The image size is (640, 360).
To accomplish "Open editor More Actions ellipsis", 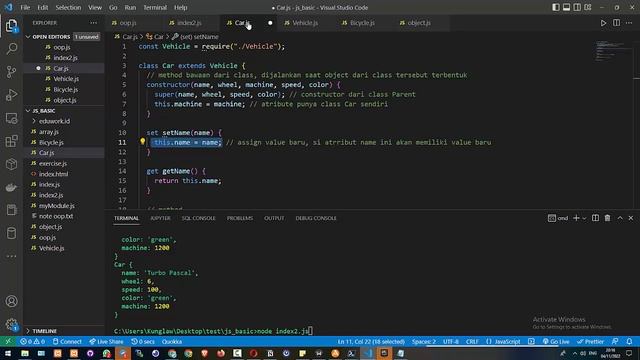I will [629, 23].
